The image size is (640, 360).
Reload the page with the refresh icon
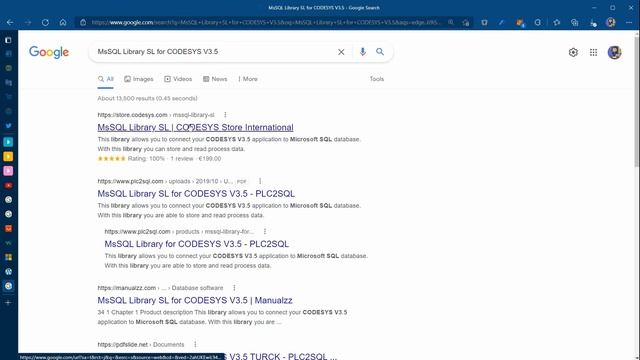point(45,22)
